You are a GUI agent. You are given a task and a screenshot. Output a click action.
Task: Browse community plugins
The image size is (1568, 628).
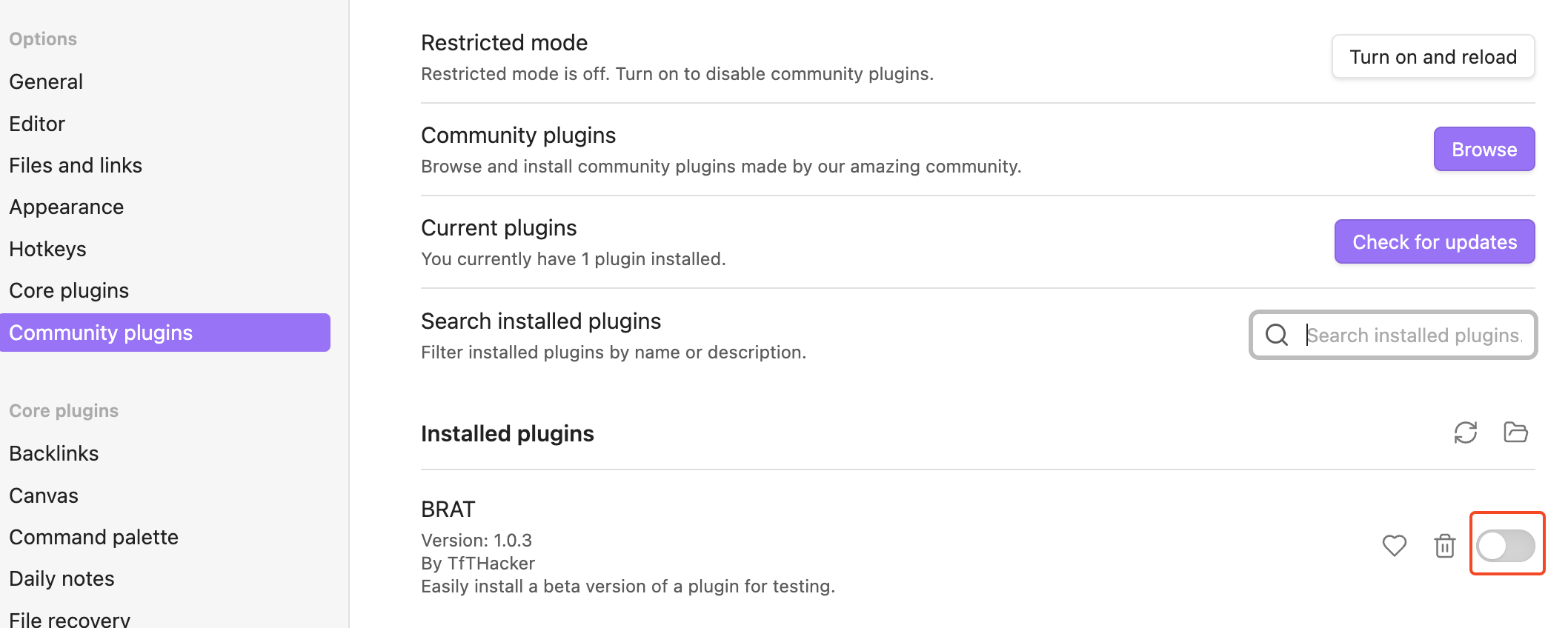(x=1484, y=150)
